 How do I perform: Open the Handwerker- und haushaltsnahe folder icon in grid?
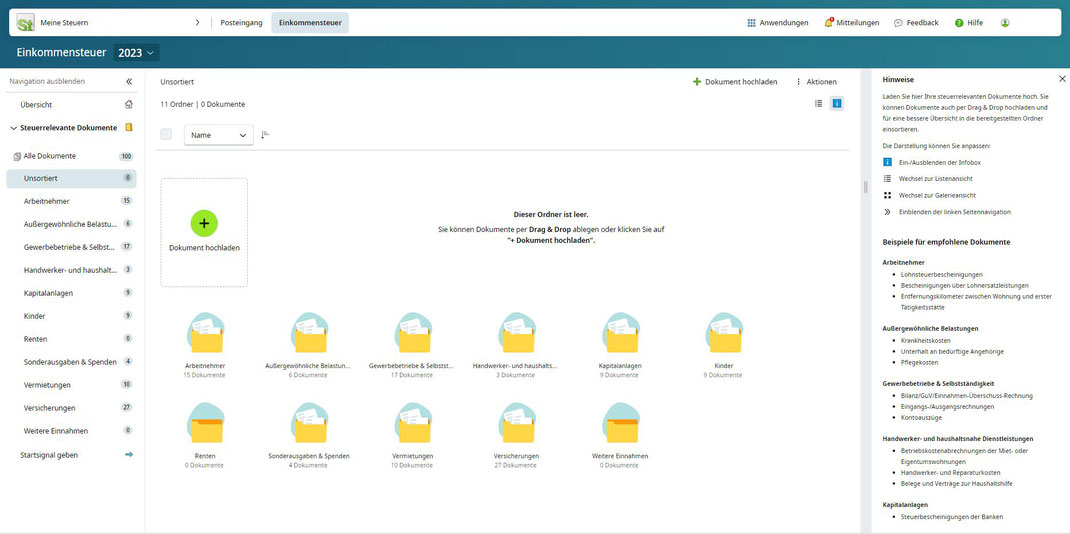point(516,333)
